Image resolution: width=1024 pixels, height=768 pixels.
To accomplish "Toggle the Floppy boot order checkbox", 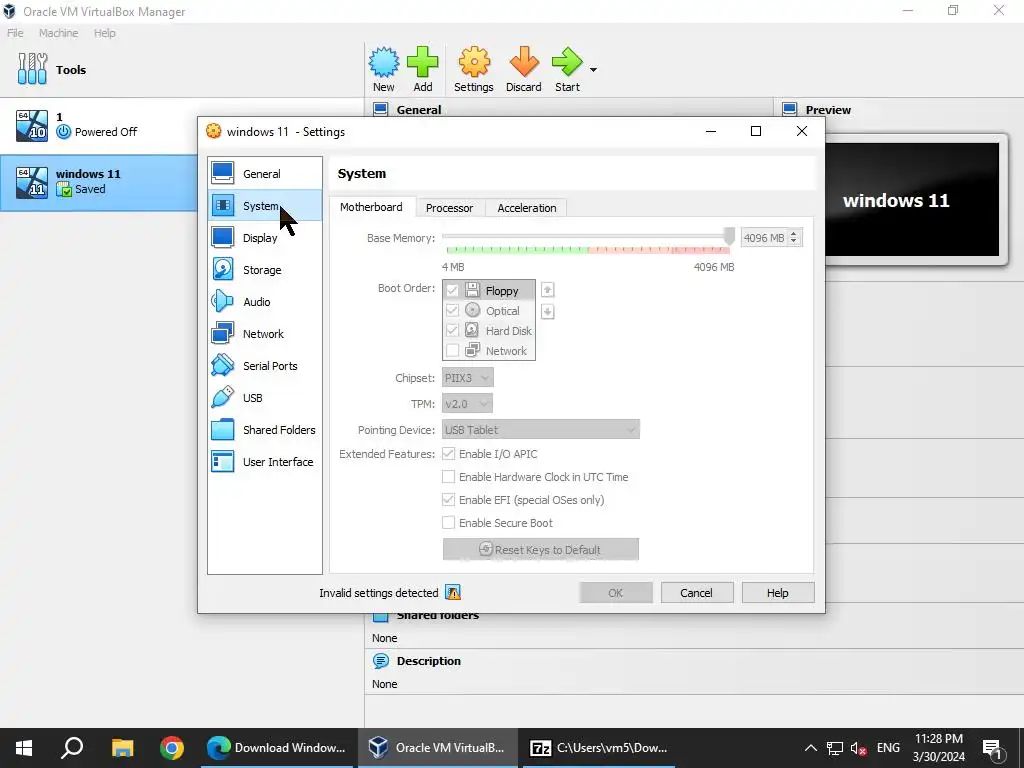I will click(452, 291).
